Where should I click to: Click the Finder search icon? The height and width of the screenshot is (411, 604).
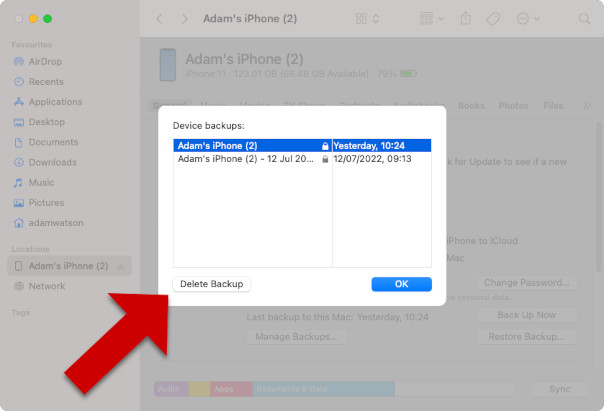tap(584, 18)
